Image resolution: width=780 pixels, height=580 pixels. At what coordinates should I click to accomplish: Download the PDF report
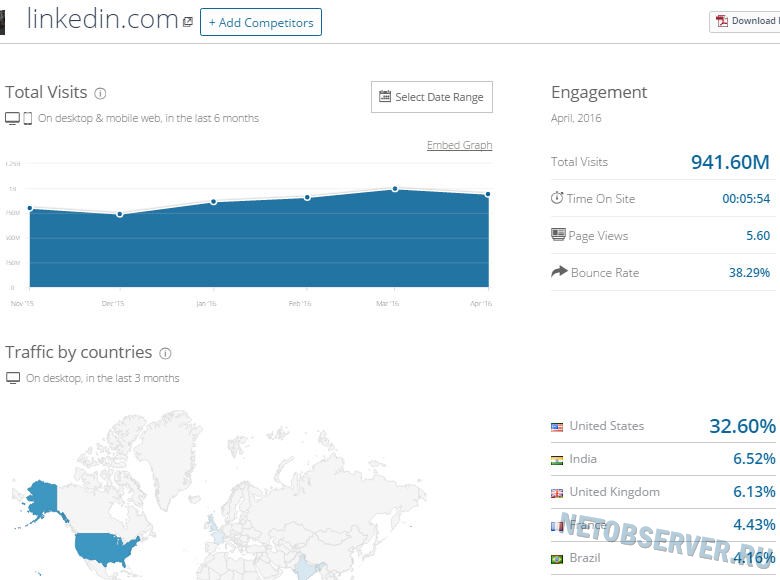(745, 21)
